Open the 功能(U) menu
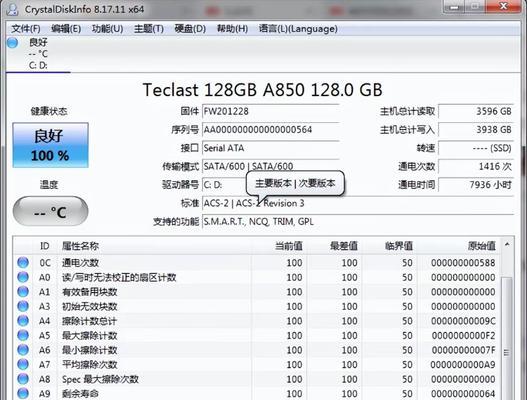The width and height of the screenshot is (527, 400). coord(107,29)
